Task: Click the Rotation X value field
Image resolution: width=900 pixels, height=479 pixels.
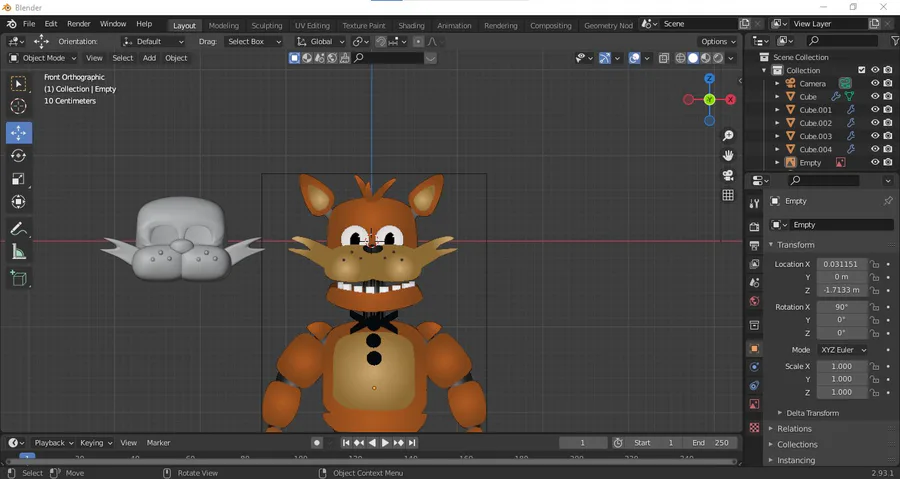Action: pyautogui.click(x=841, y=307)
